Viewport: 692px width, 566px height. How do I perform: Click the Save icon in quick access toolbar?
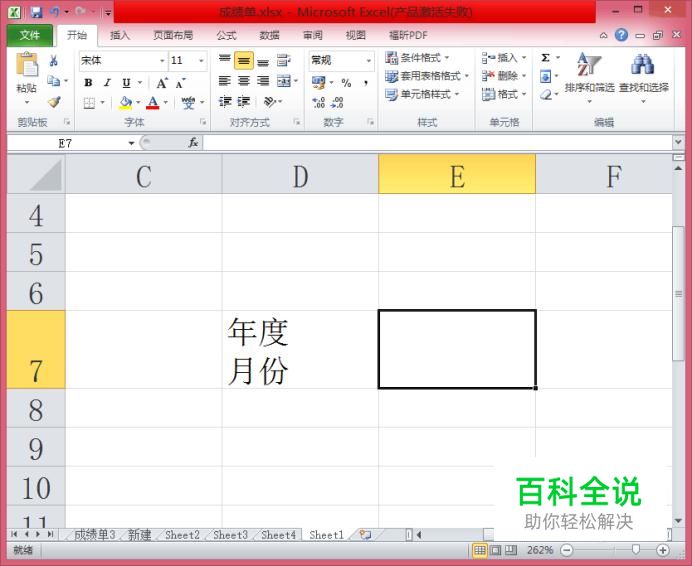point(36,12)
